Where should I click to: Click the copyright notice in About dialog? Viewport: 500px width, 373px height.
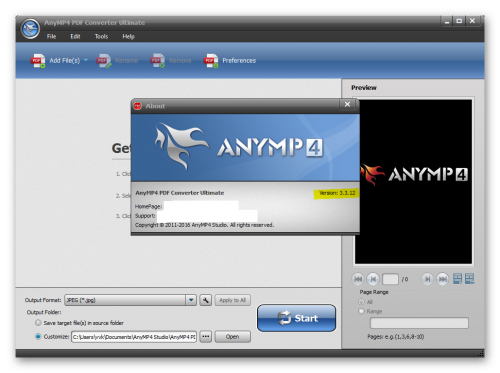point(204,225)
